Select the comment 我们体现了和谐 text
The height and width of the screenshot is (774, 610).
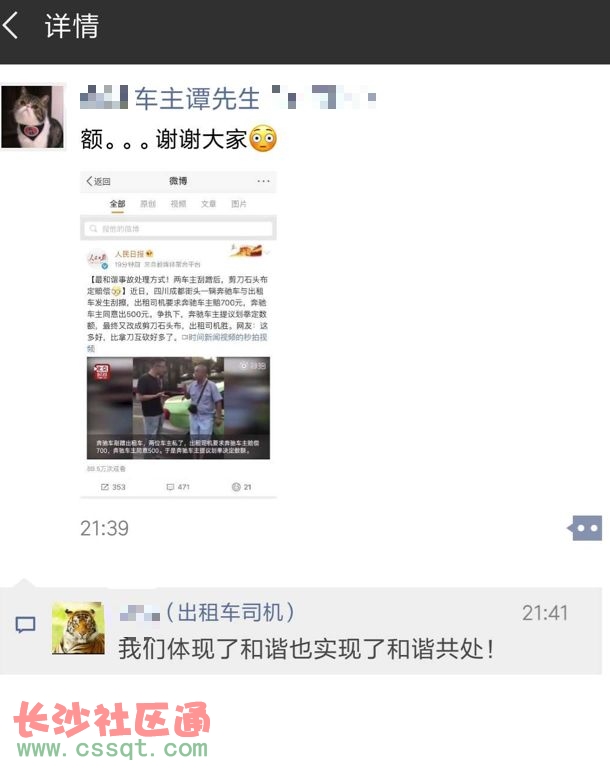(x=306, y=649)
